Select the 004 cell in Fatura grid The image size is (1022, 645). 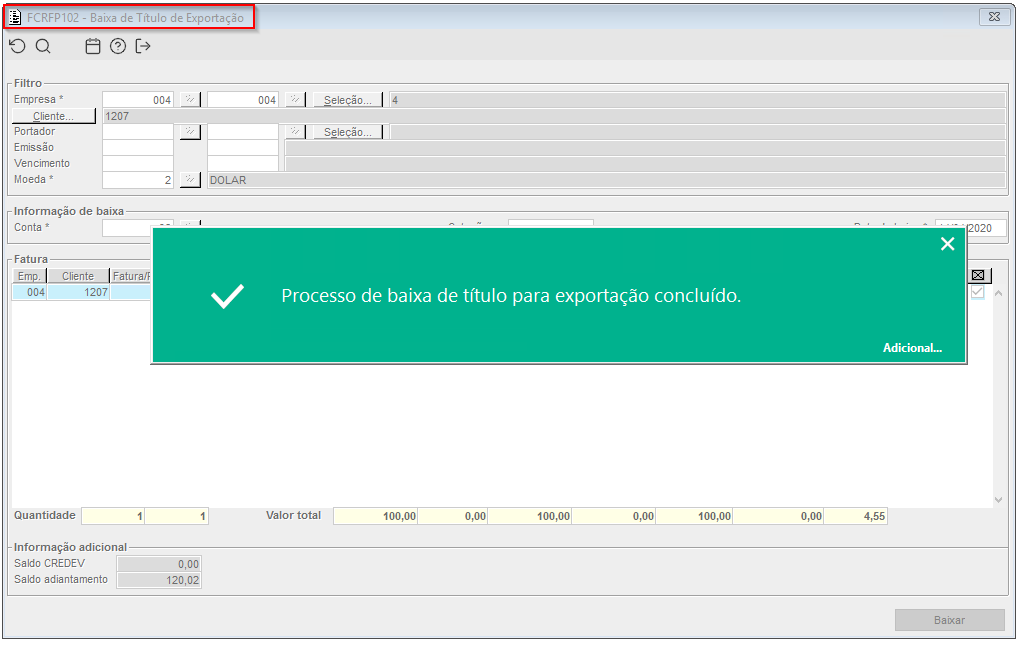click(29, 293)
